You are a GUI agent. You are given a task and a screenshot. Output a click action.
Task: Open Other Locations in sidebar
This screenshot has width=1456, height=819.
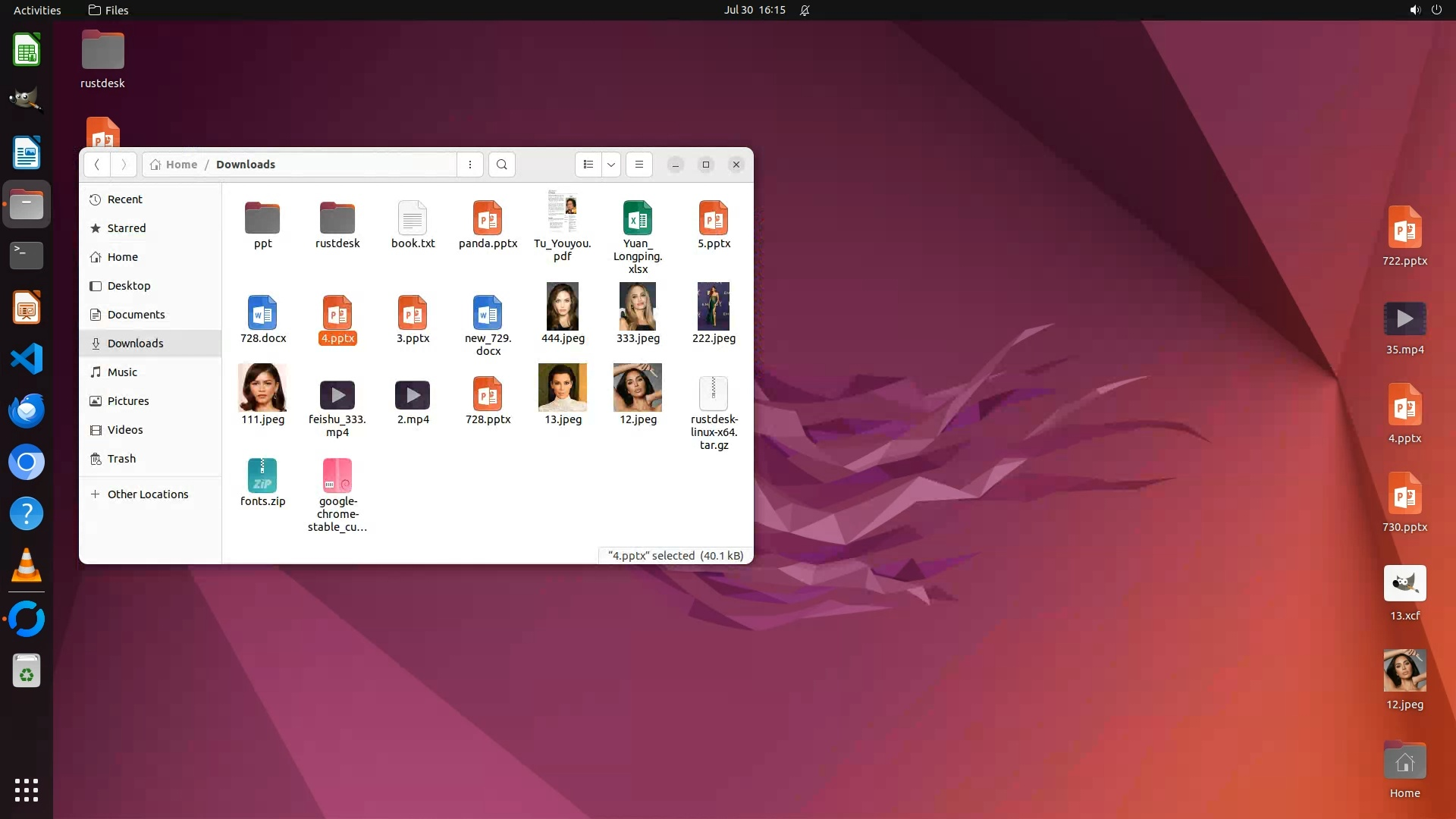point(147,494)
